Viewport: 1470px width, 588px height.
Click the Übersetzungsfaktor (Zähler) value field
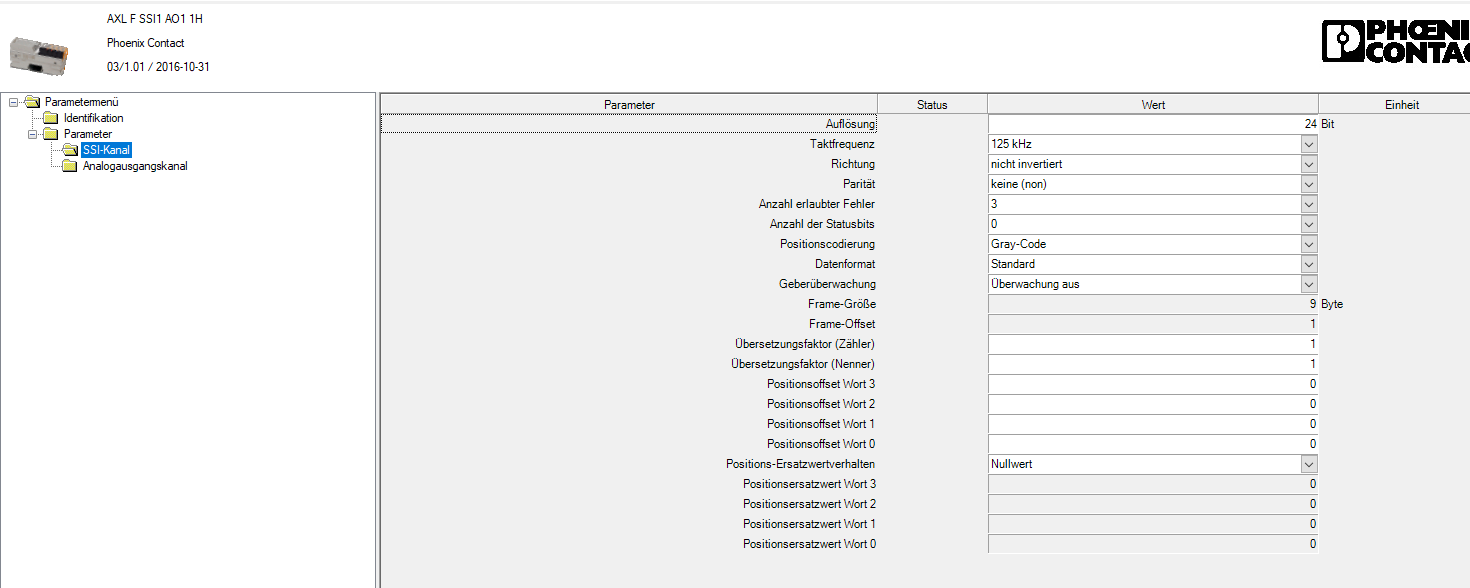click(x=1150, y=344)
